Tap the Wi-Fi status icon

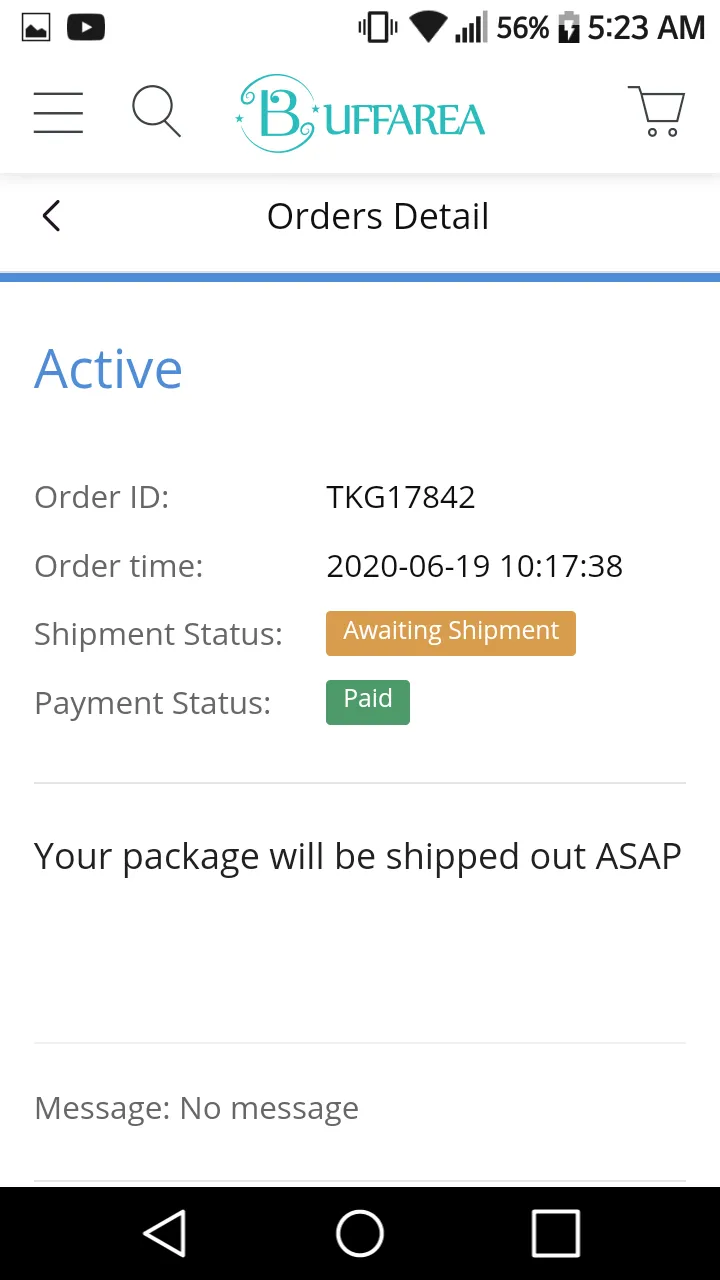point(428,28)
